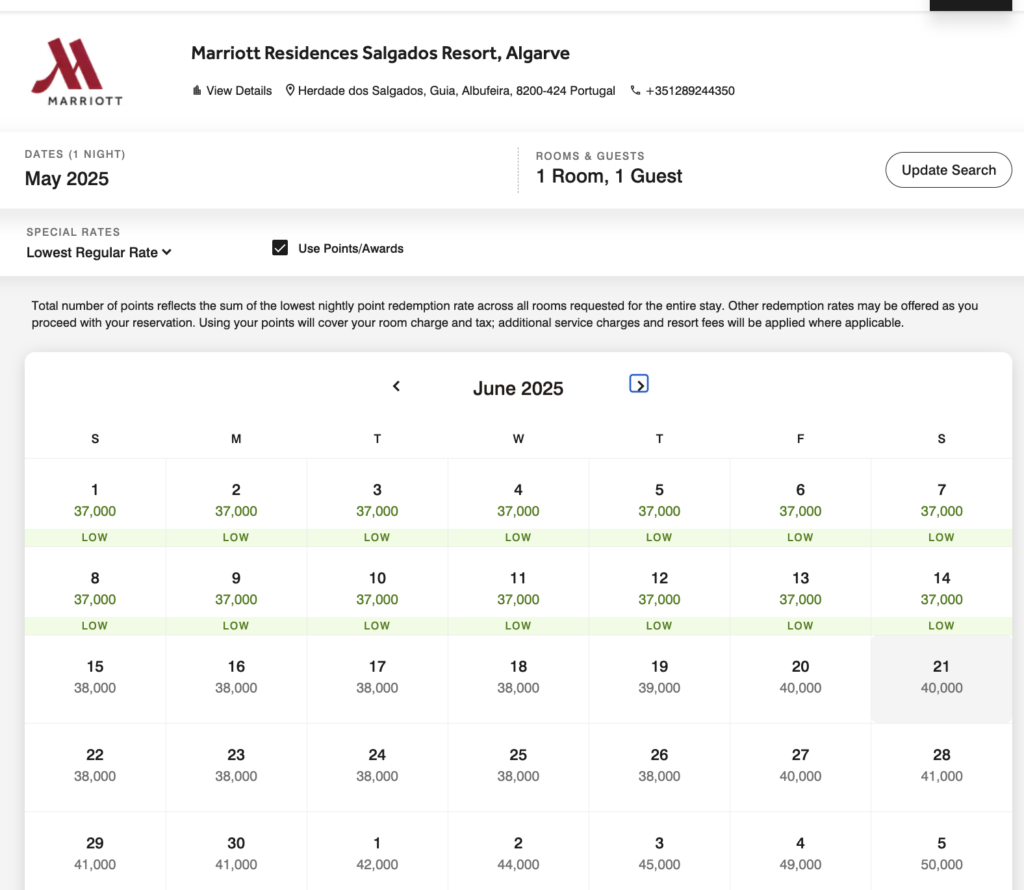This screenshot has width=1024, height=890.
Task: Select June 3 on the calendar
Action: tap(377, 503)
